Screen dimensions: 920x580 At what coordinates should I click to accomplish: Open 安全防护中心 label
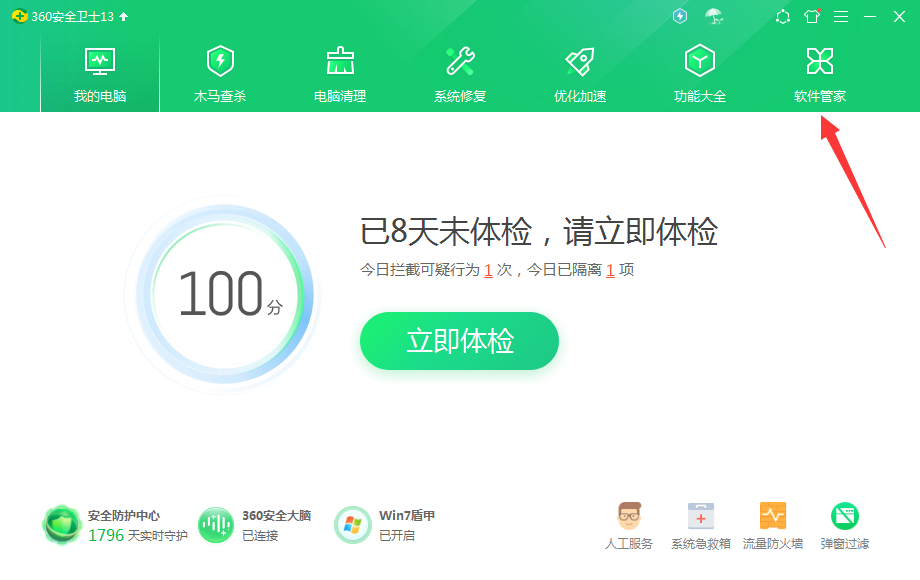pos(124,515)
